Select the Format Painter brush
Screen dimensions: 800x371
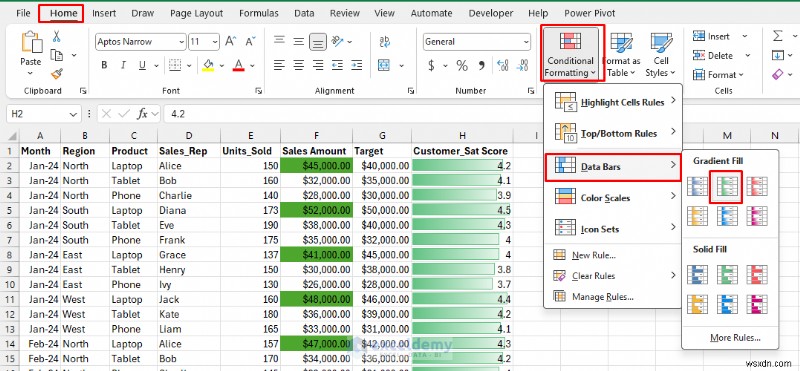tap(57, 73)
